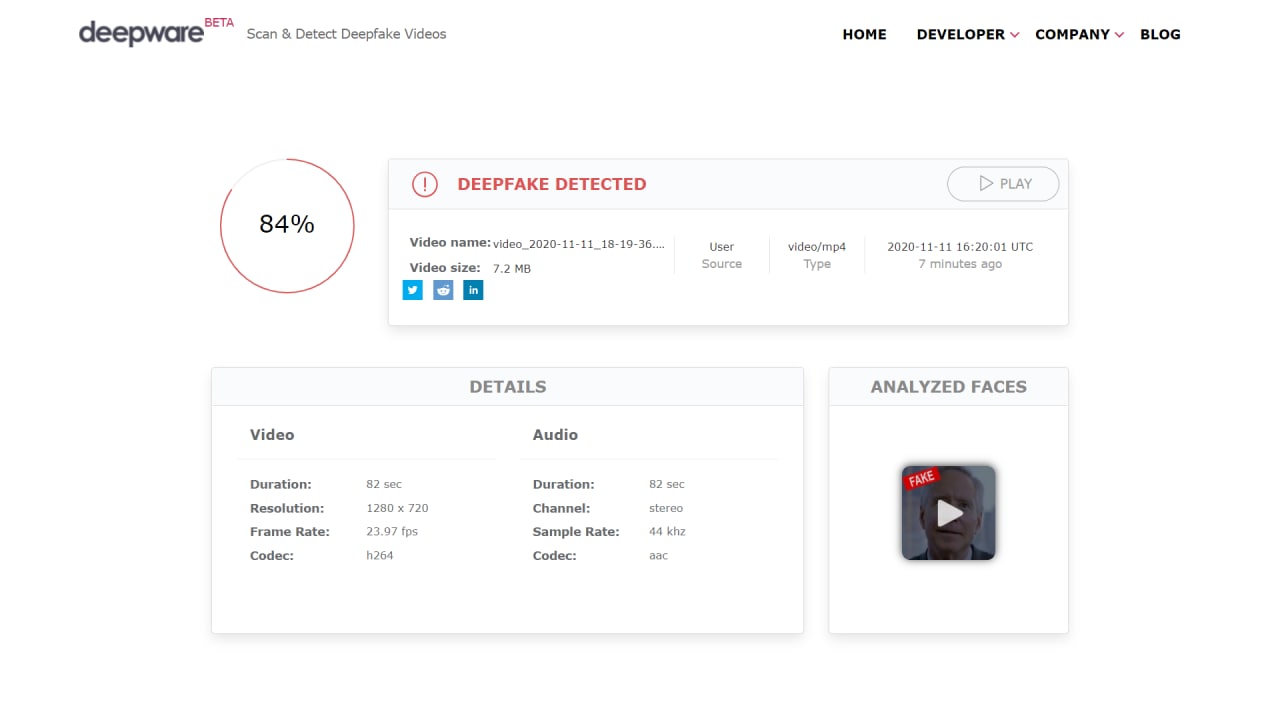Viewport: 1280px width, 720px height.
Task: Click the video file name video_2020-11-11_18-19-36
Action: point(579,244)
